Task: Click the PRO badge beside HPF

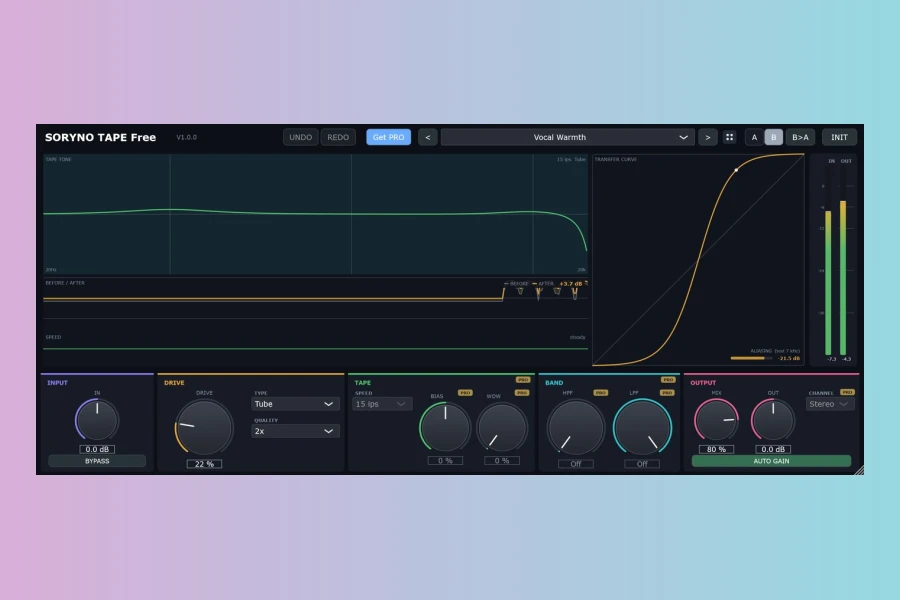Action: 600,393
